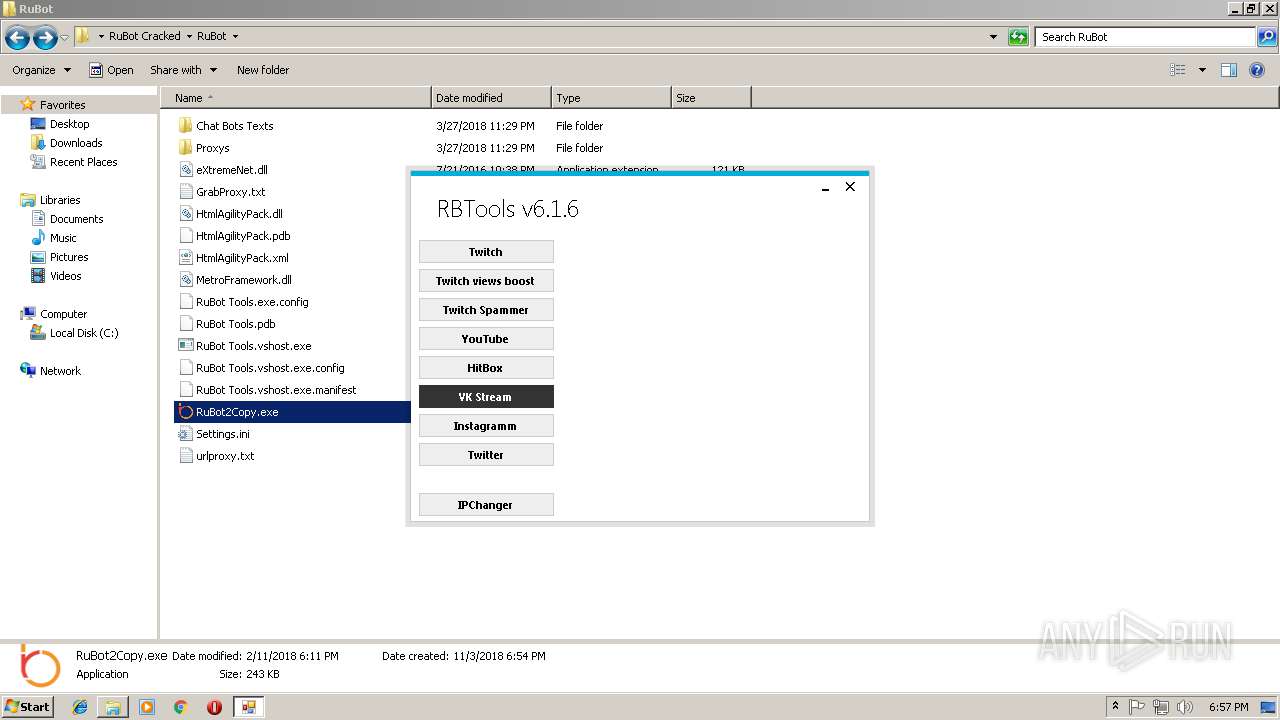Change the view layout icon
The height and width of the screenshot is (720, 1280).
[1178, 70]
